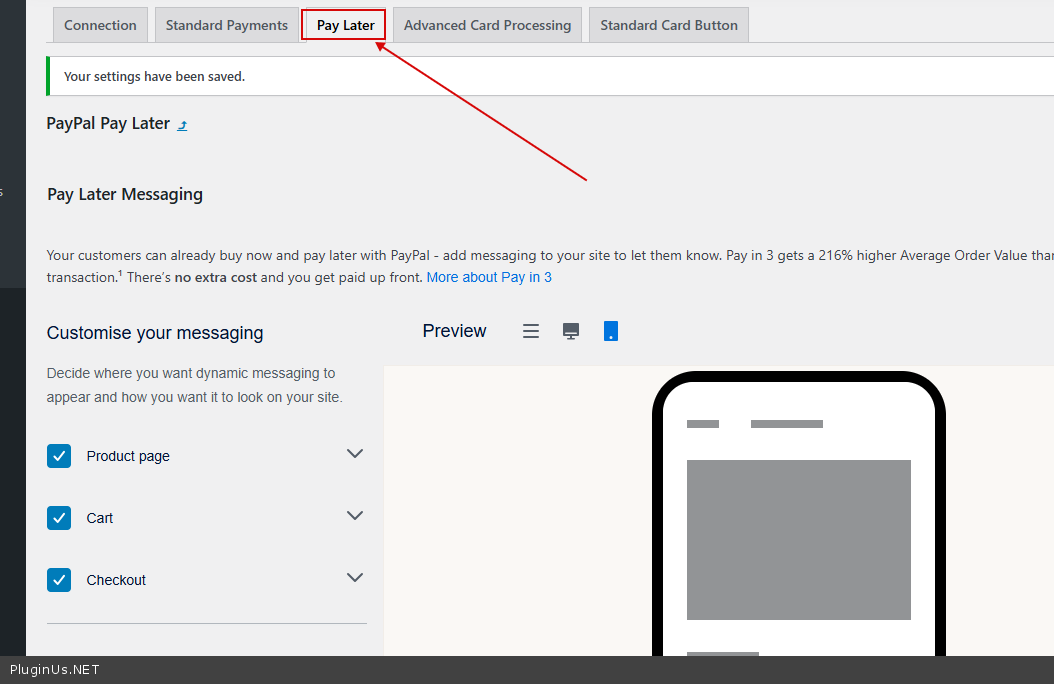The height and width of the screenshot is (684, 1054).
Task: Open the Standard Payments tab
Action: (x=227, y=25)
